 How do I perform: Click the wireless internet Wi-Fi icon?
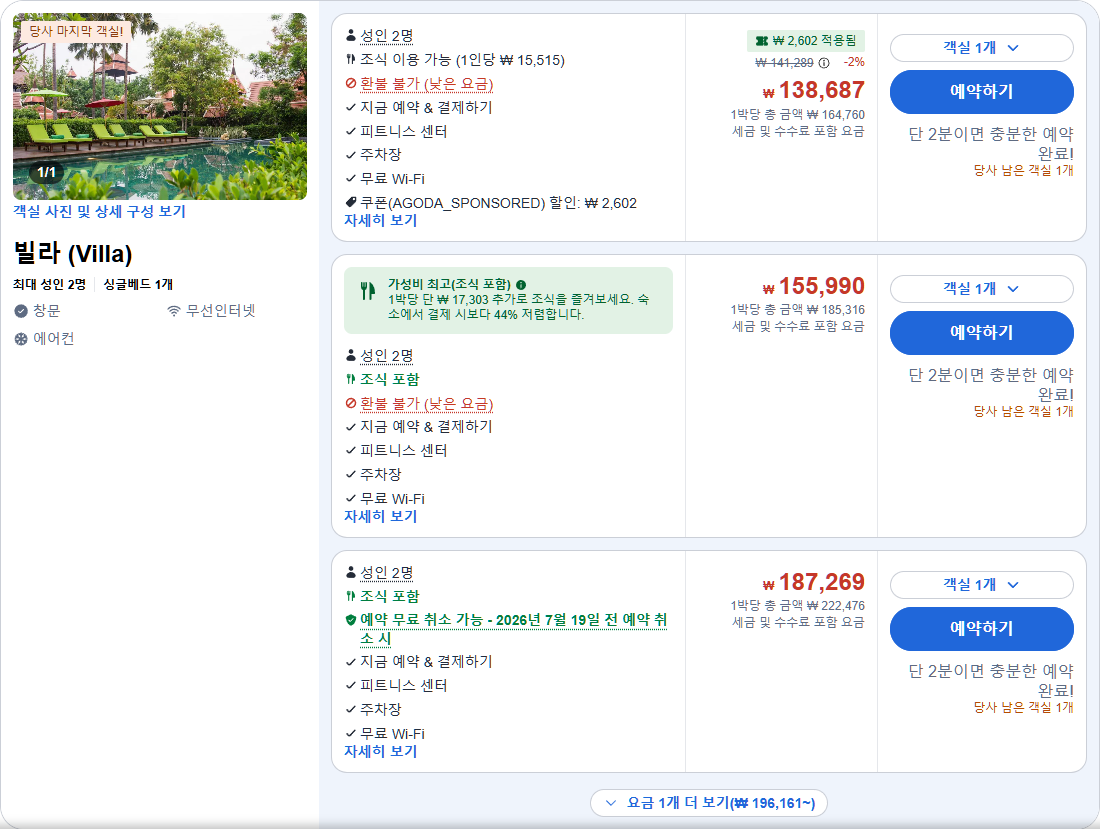(173, 311)
